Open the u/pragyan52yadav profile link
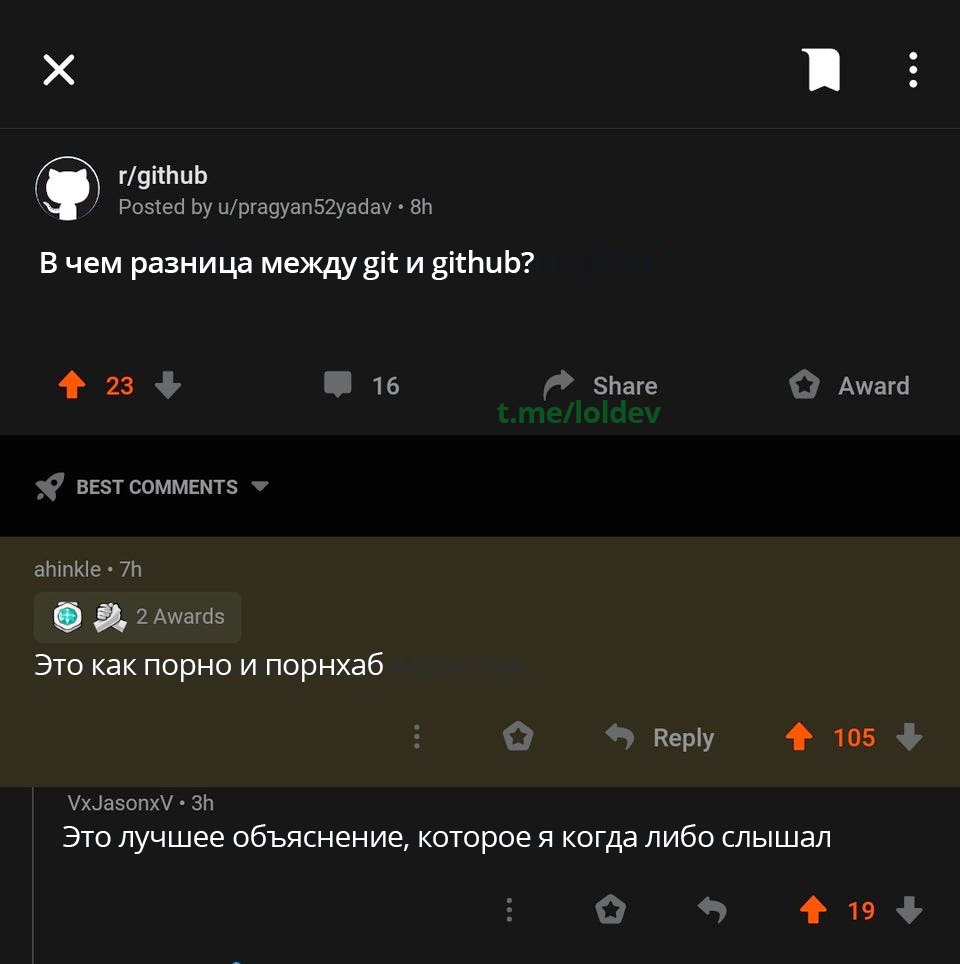The width and height of the screenshot is (960, 964). (x=304, y=207)
